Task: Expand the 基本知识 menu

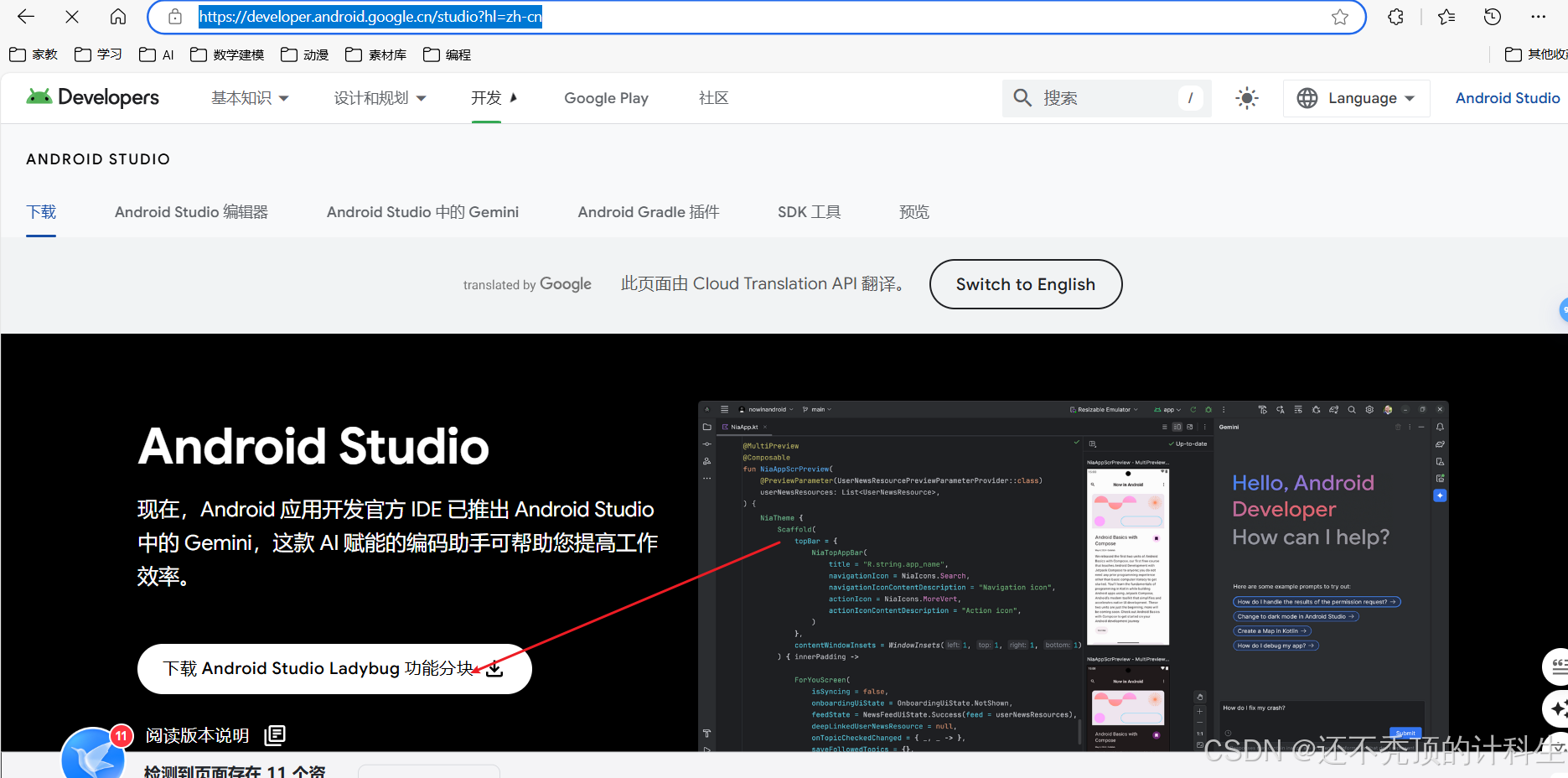Action: pyautogui.click(x=250, y=98)
